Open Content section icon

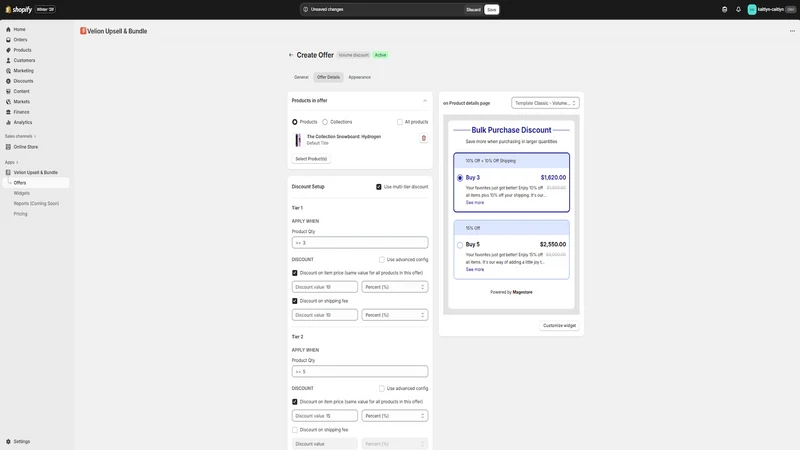click(8, 91)
